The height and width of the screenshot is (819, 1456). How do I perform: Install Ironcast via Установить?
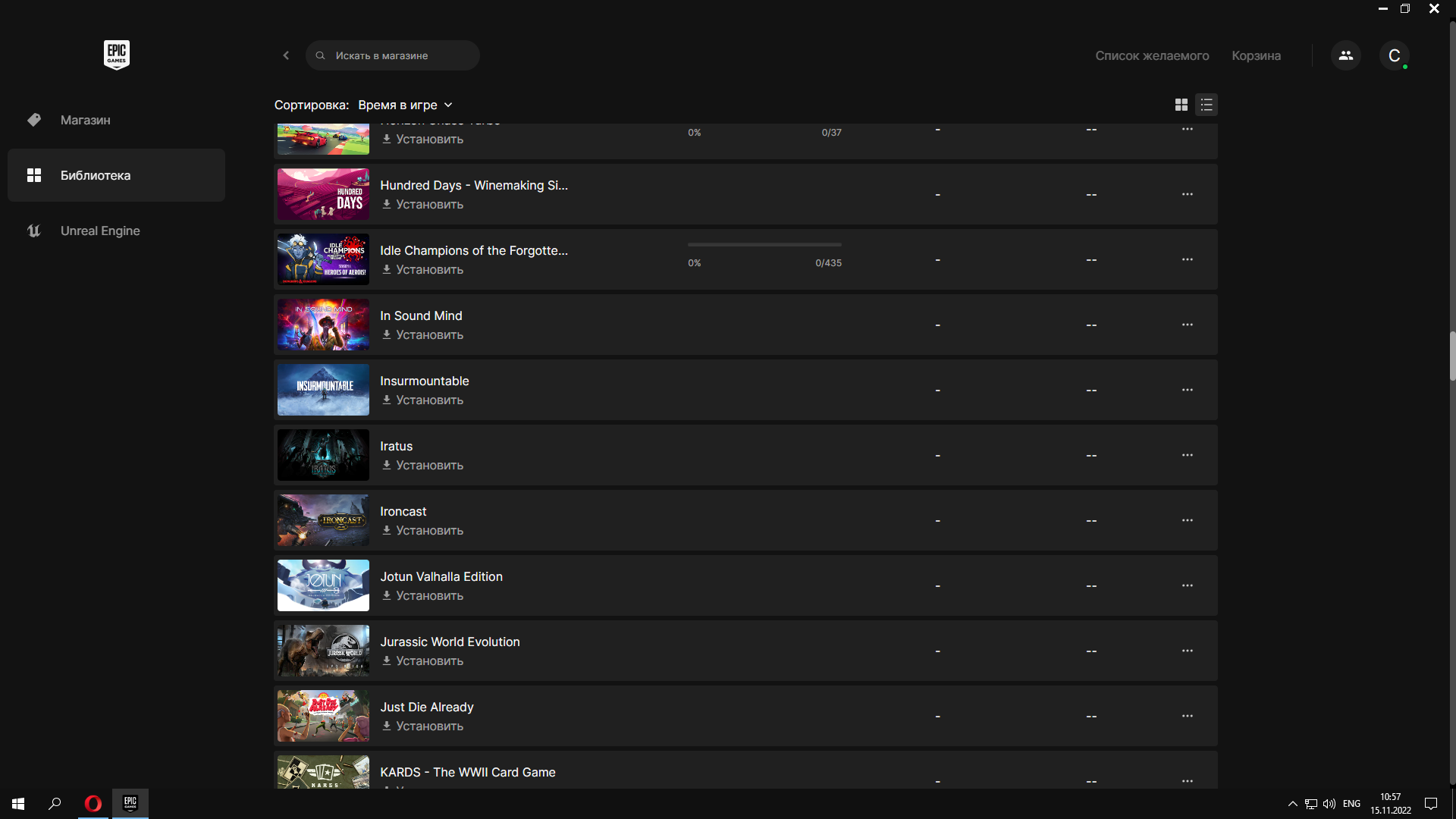coord(422,531)
